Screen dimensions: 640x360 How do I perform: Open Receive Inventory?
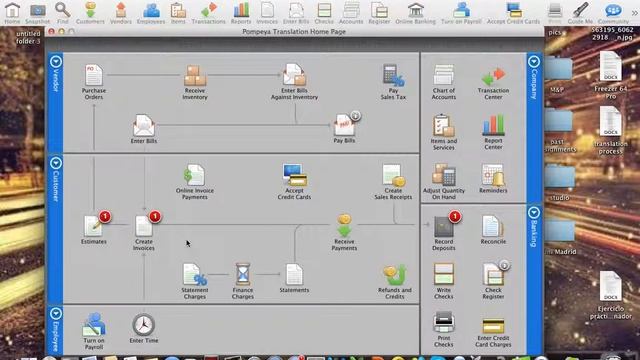click(x=195, y=82)
